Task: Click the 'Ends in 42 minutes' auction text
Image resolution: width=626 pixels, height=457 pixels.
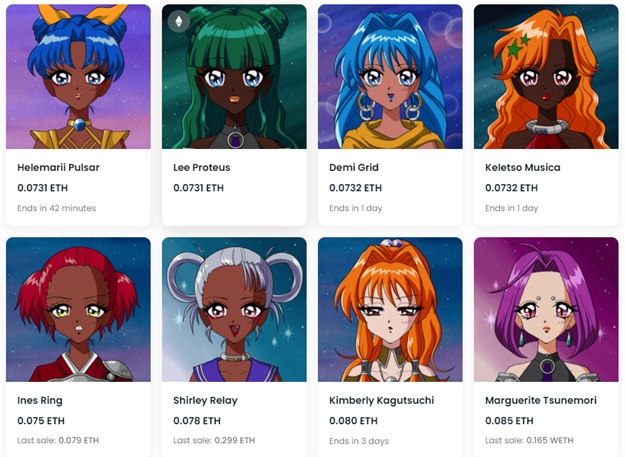Action: 57,208
